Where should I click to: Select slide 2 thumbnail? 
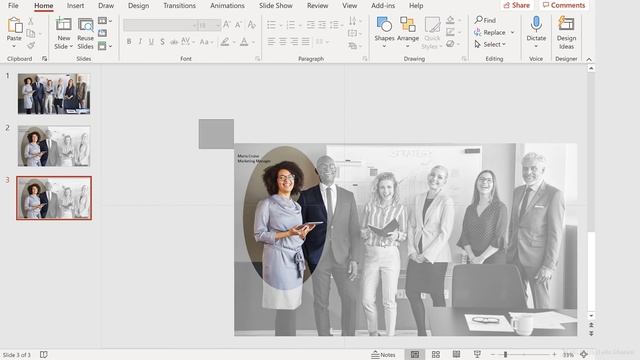[54, 146]
